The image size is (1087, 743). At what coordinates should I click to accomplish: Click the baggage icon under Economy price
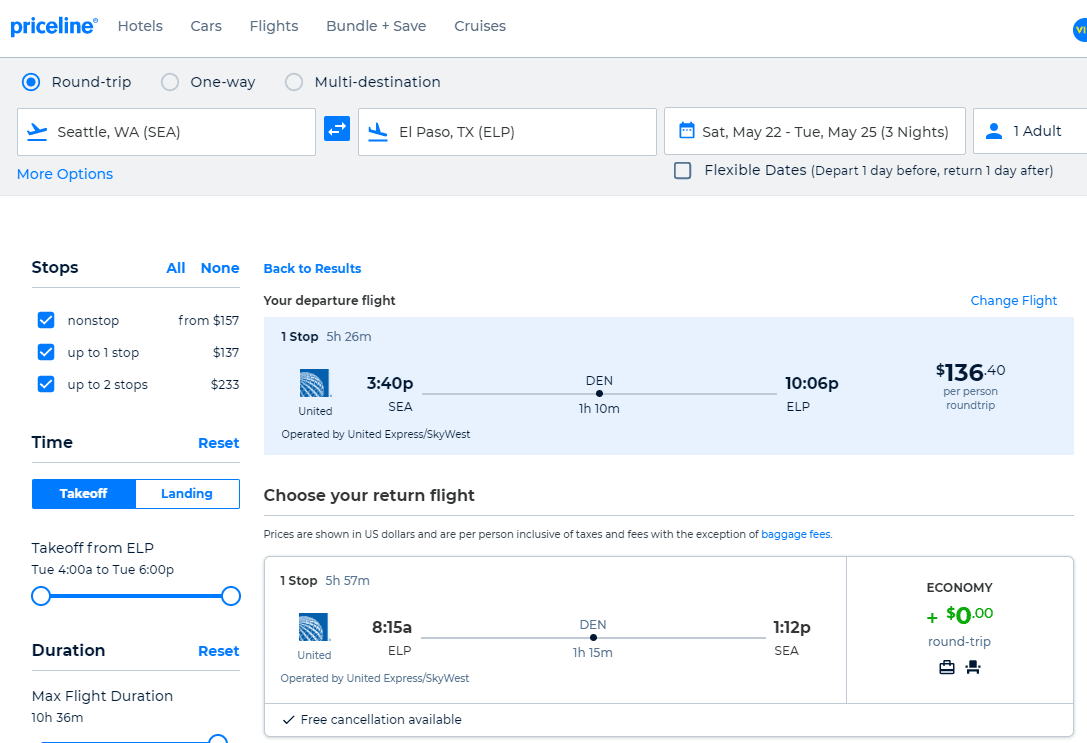[x=946, y=667]
